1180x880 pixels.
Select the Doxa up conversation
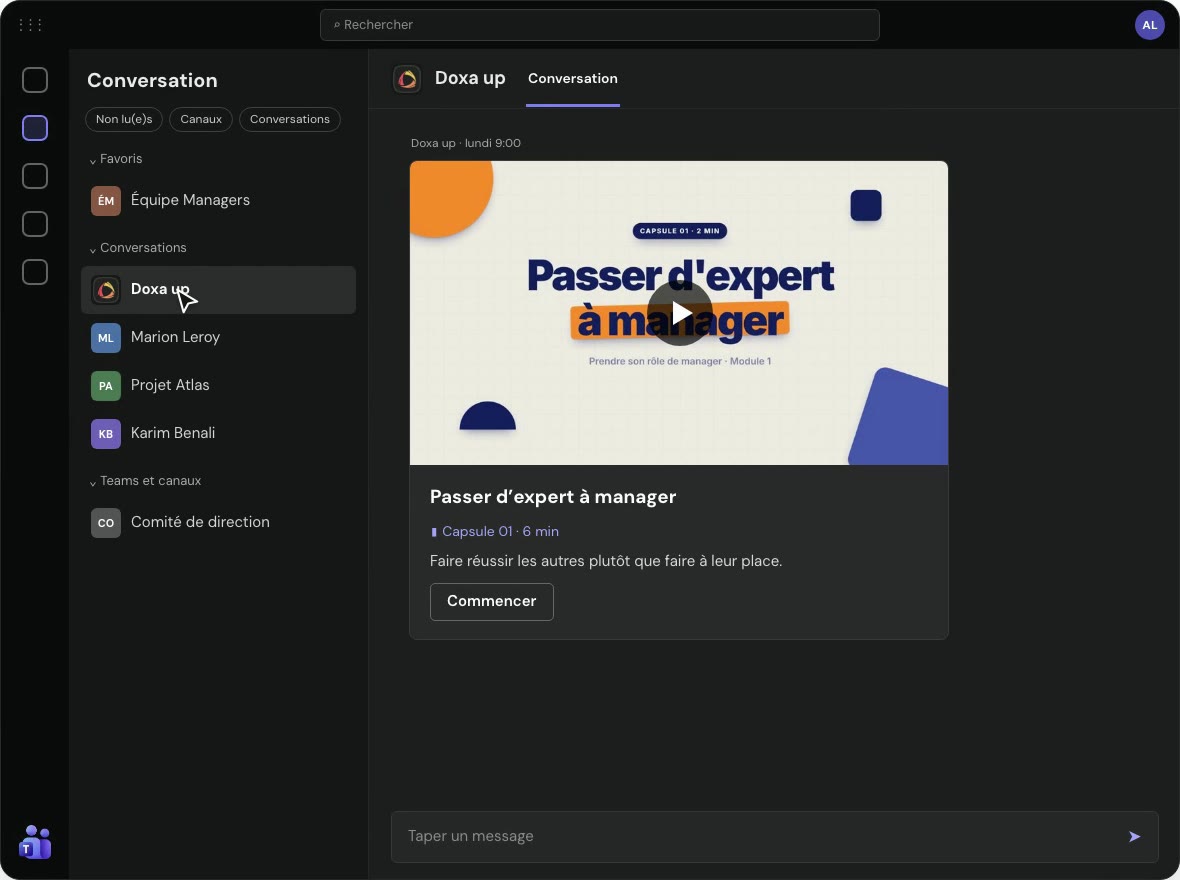click(x=218, y=290)
